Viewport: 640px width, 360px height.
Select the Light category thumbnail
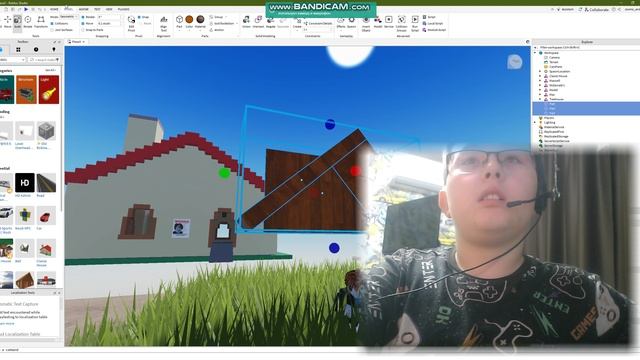pos(49,89)
